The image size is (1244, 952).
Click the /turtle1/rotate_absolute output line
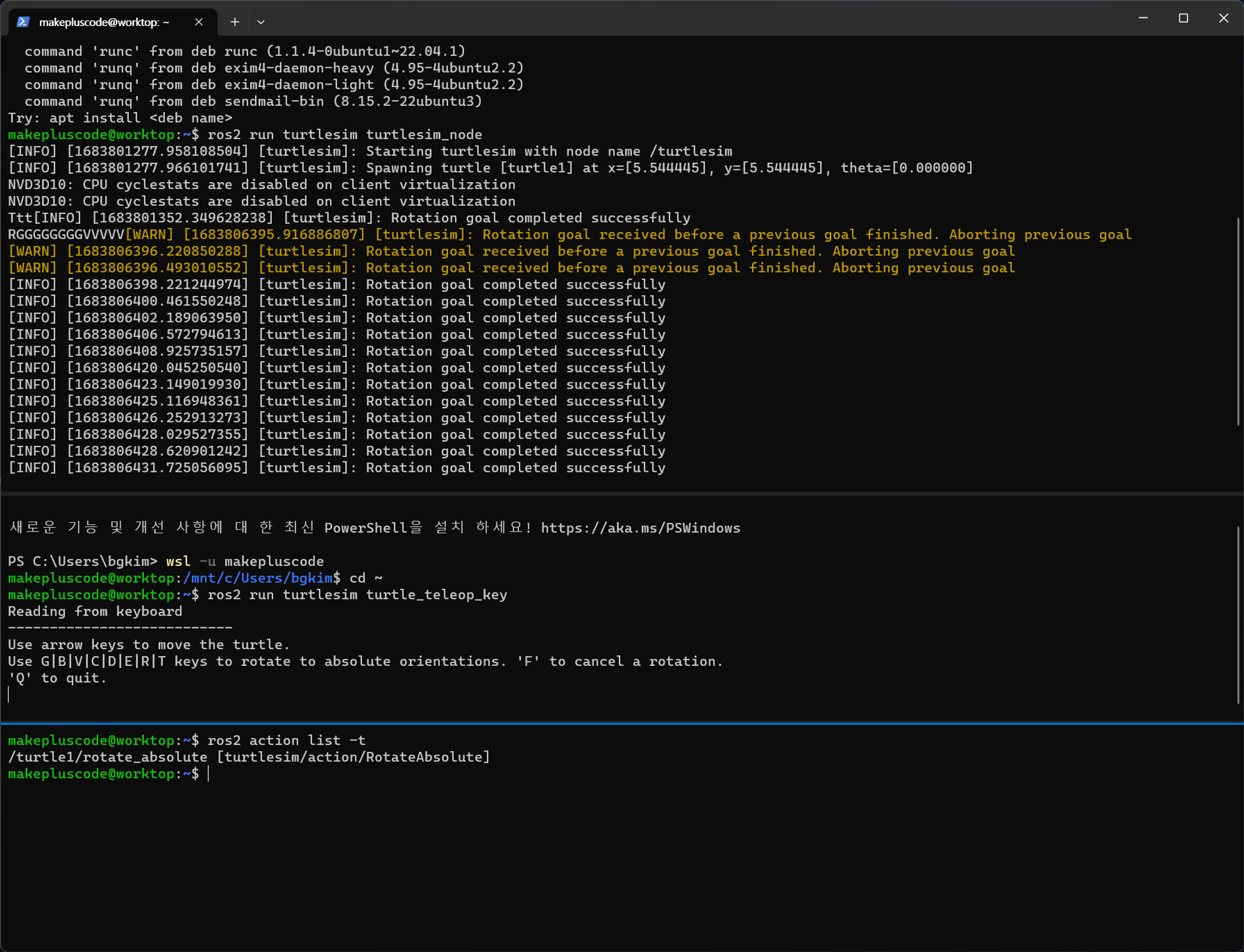tap(249, 757)
